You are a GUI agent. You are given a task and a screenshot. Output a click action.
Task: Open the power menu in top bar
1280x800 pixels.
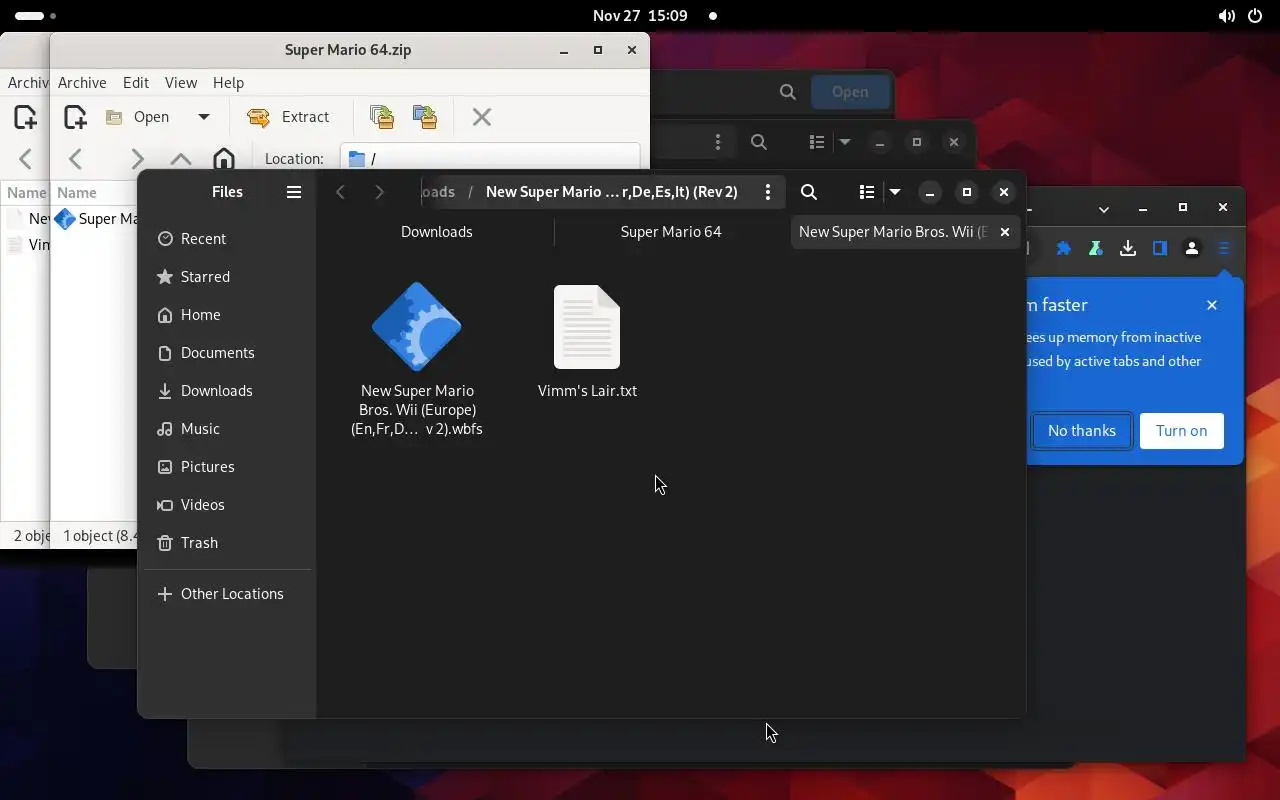[x=1255, y=16]
